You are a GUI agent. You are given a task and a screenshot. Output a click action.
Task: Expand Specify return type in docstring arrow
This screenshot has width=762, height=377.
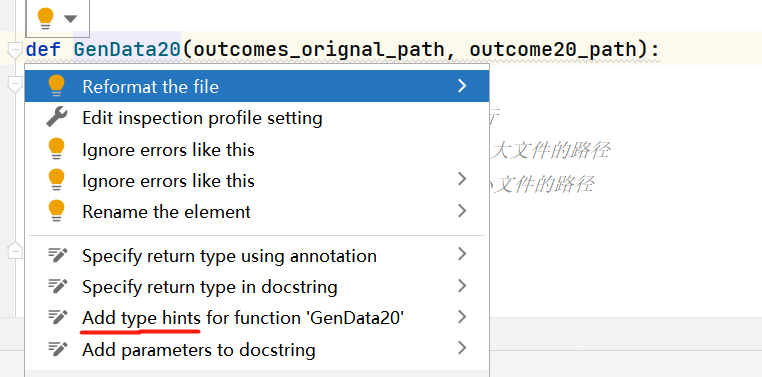click(x=462, y=286)
